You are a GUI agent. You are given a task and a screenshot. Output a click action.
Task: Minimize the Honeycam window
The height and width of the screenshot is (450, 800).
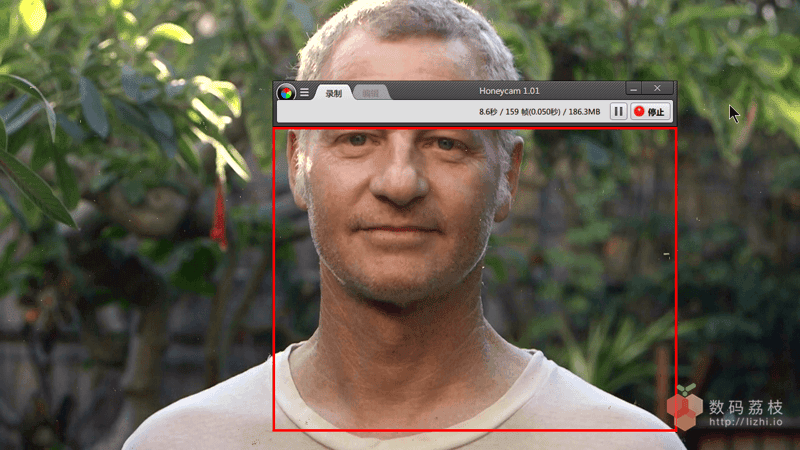coord(634,89)
